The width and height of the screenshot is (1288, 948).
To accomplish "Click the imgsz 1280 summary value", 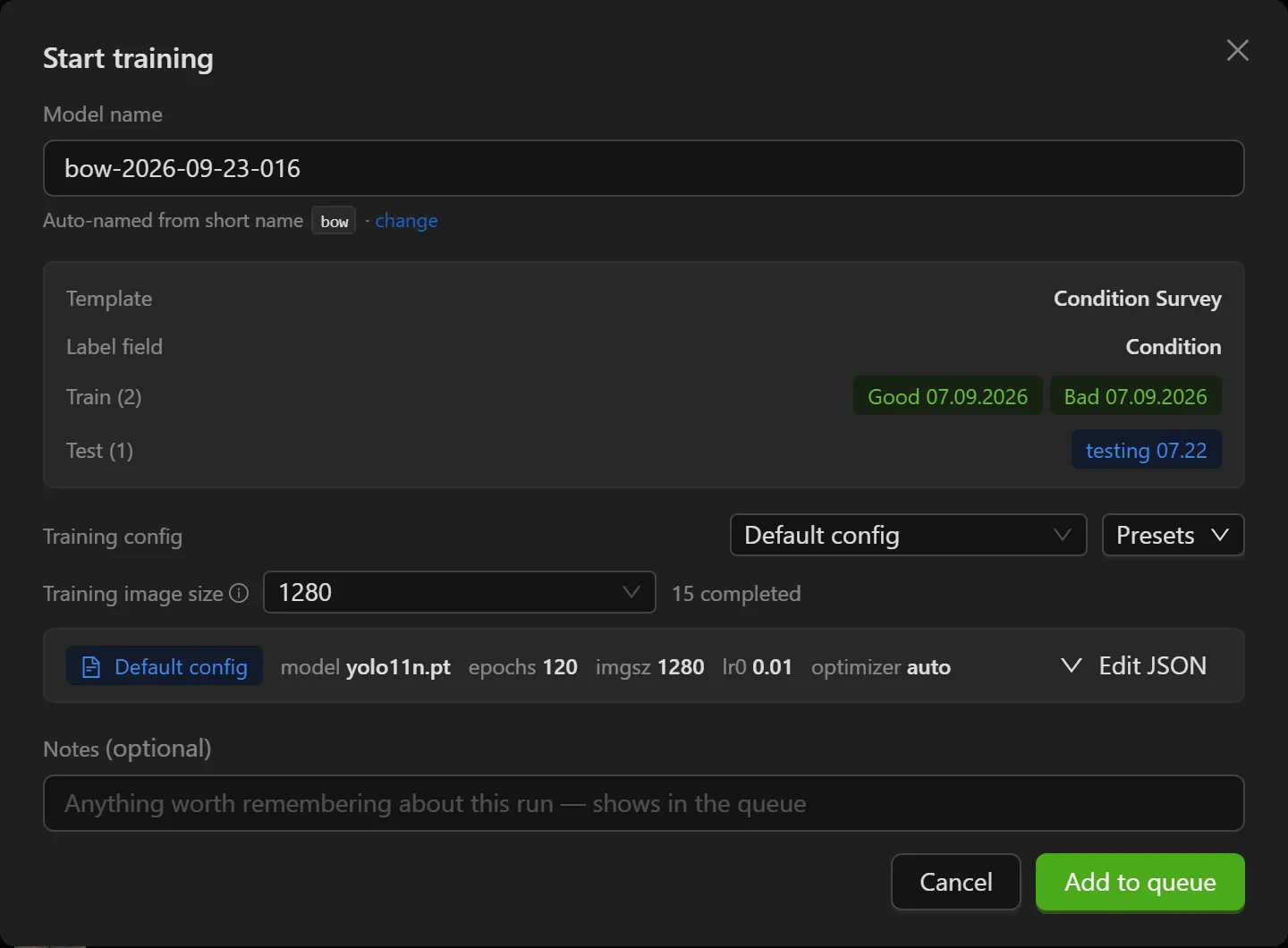I will (649, 667).
